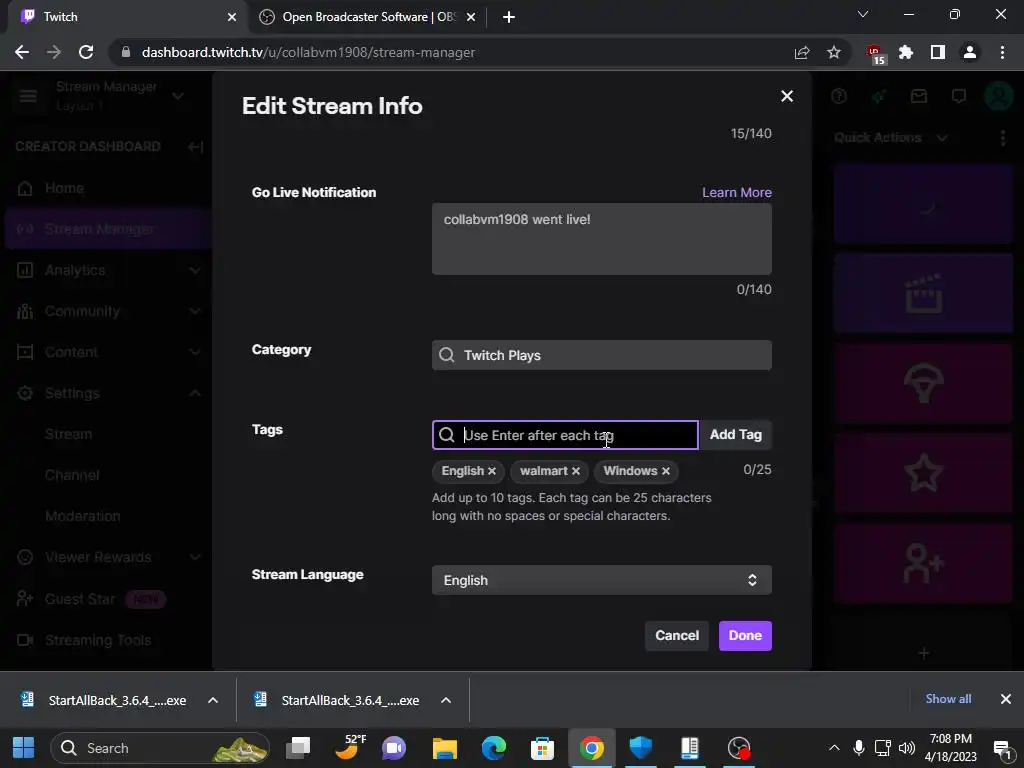Click Show all downloads
The image size is (1024, 768).
click(x=948, y=699)
